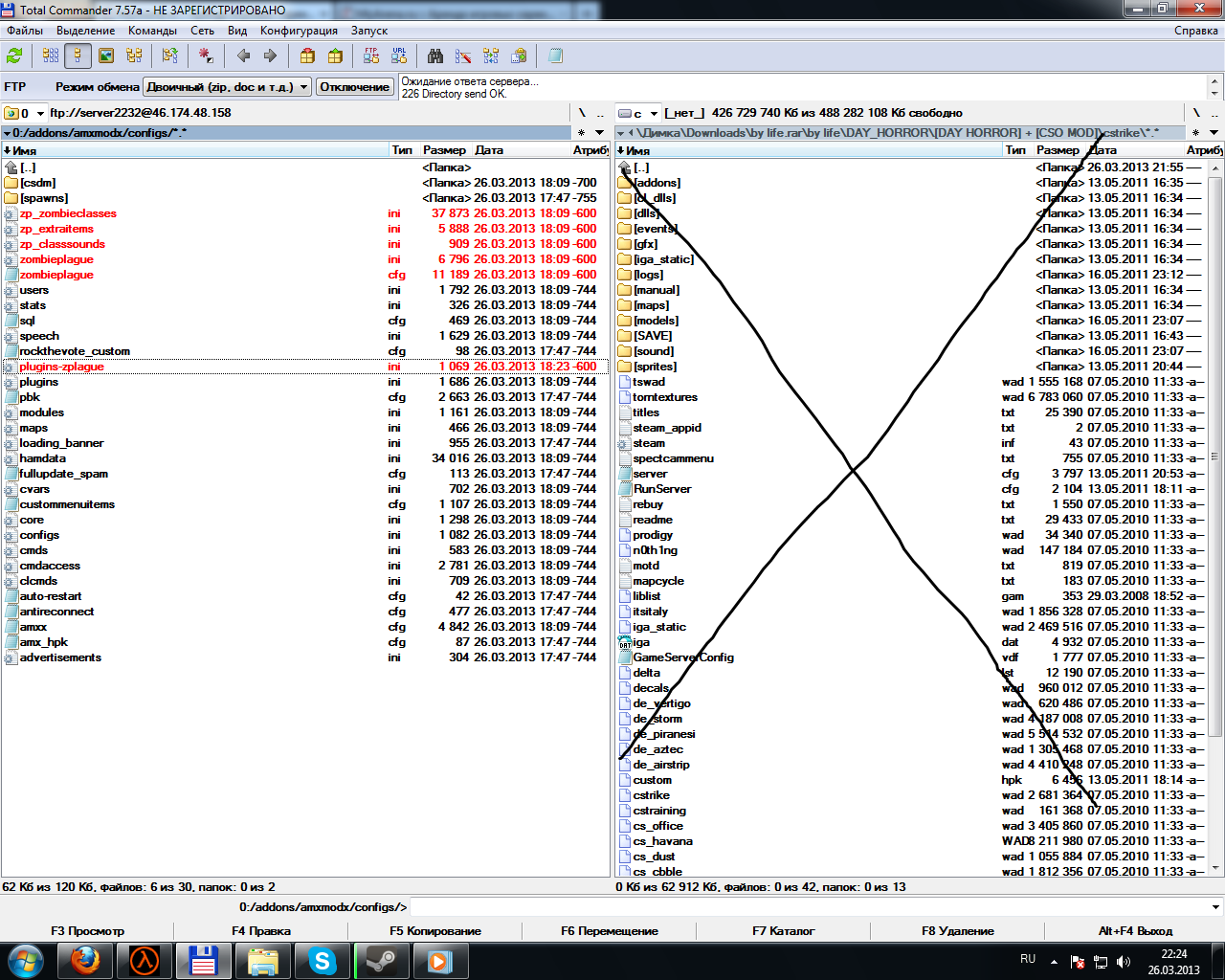Select plugins-zplague file in left panel
Image resolution: width=1225 pixels, height=980 pixels.
point(305,367)
